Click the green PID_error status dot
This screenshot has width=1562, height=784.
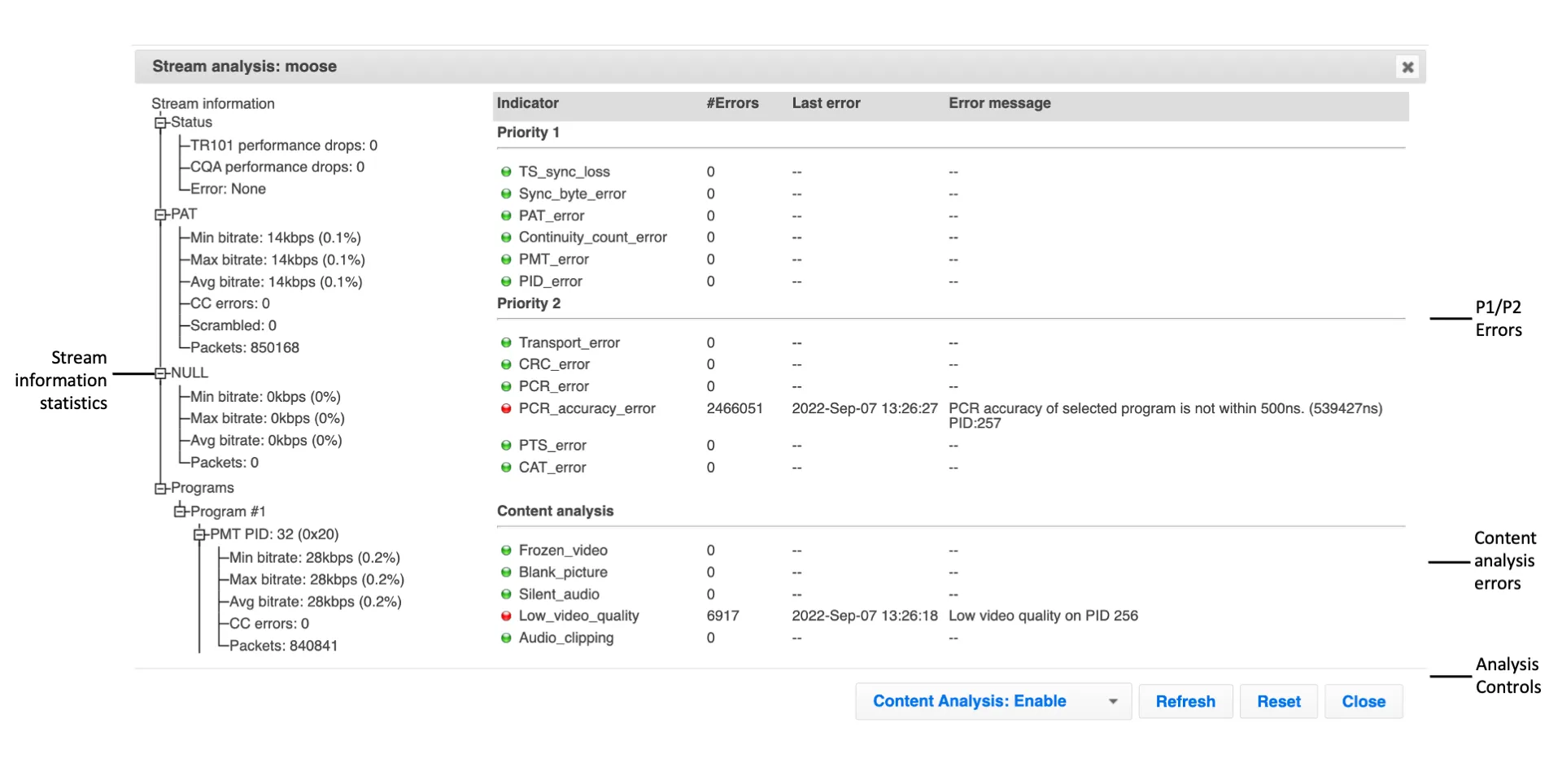[506, 281]
